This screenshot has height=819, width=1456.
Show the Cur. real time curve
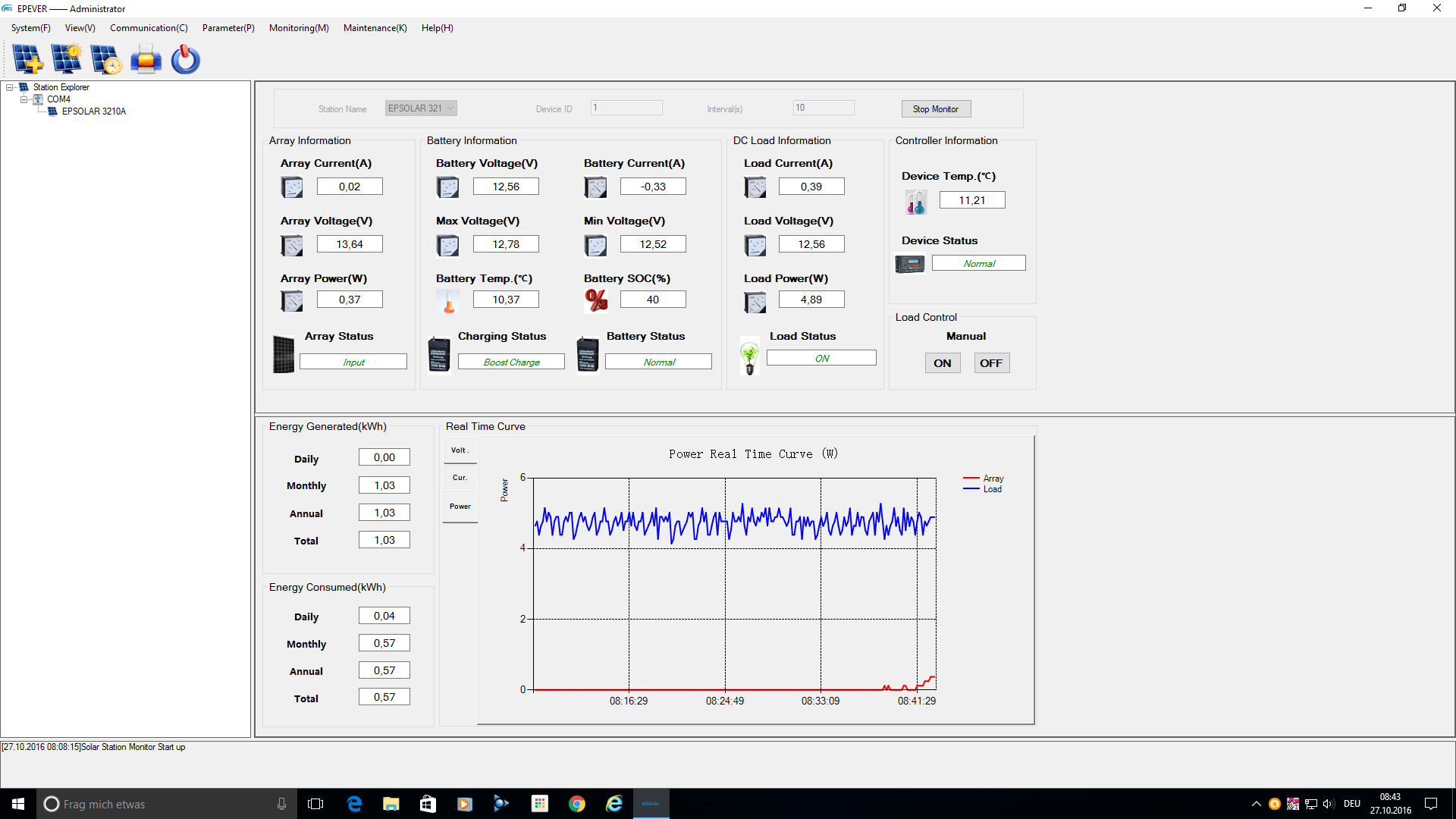460,478
